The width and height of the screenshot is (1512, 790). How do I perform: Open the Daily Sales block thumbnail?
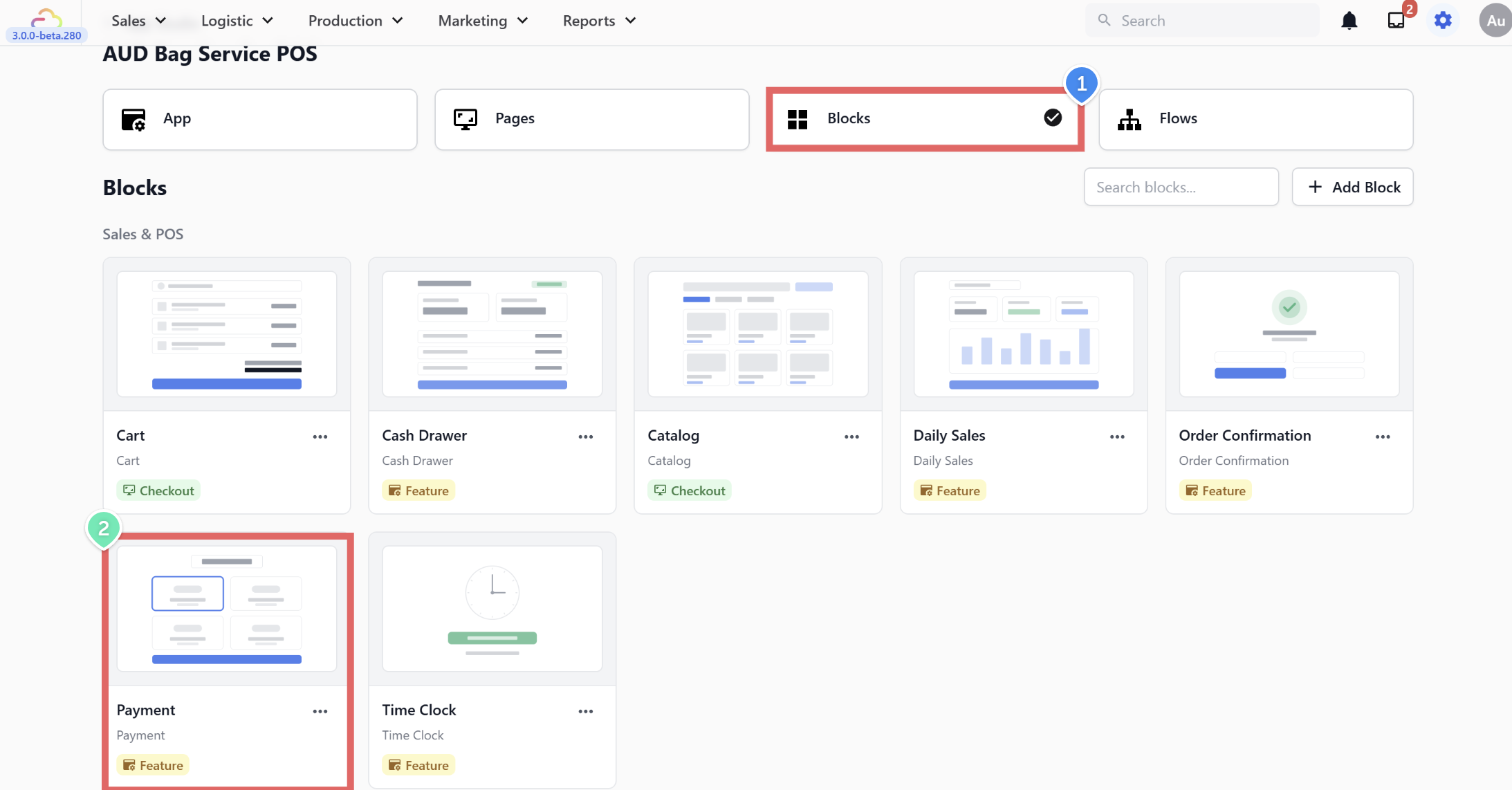1023,334
